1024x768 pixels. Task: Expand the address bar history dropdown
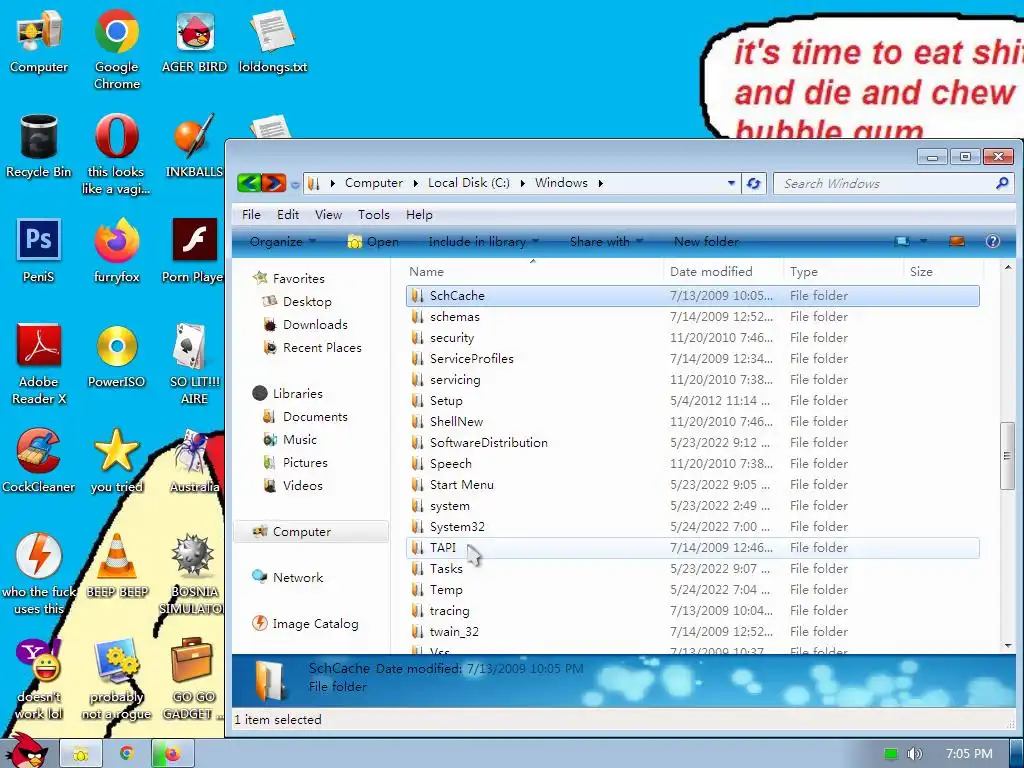(731, 184)
